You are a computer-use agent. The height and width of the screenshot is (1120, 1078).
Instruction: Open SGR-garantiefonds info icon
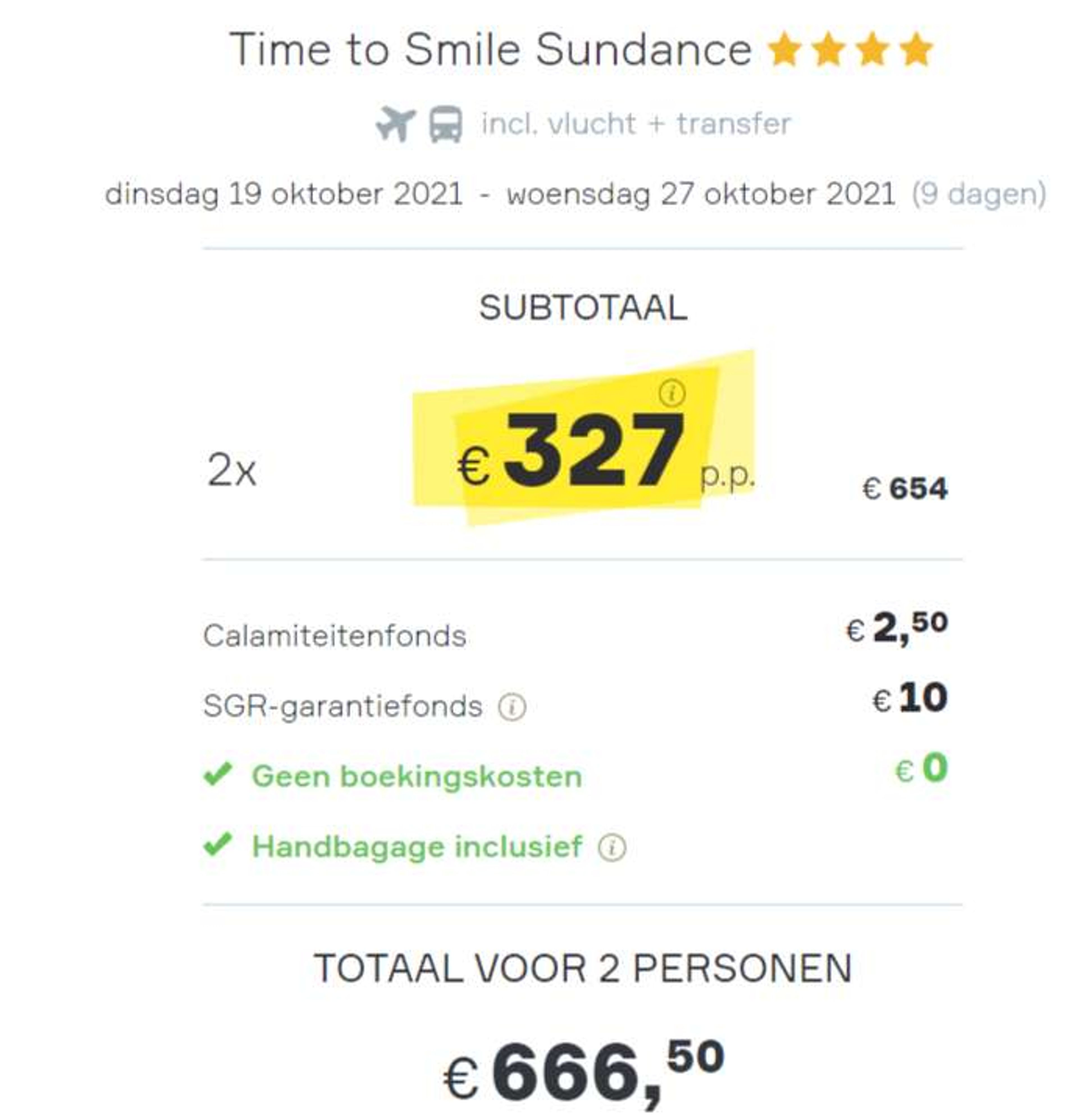tap(511, 707)
